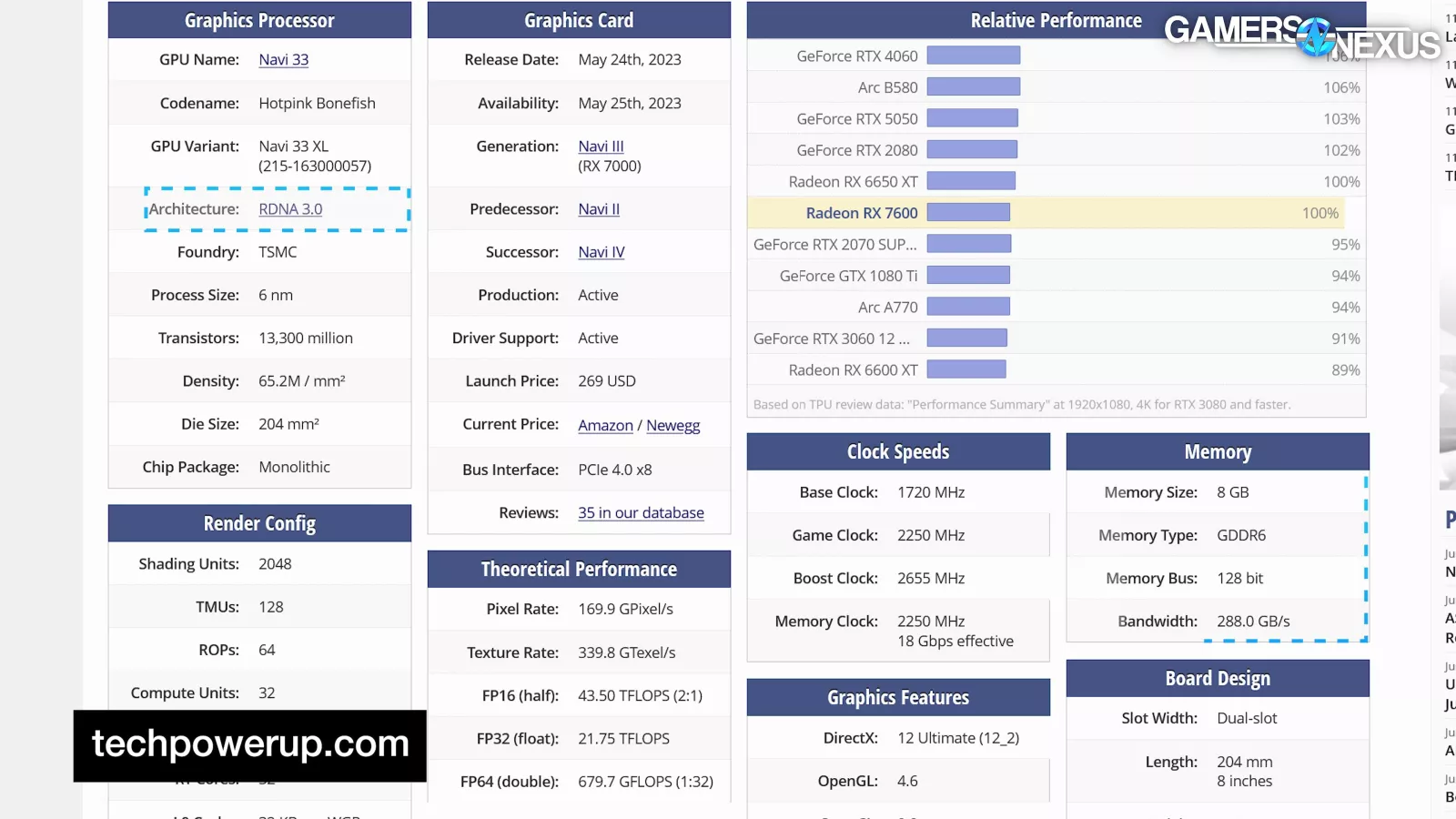This screenshot has height=819, width=1456.
Task: Click the Arc B580 performance bar
Action: pyautogui.click(x=974, y=86)
